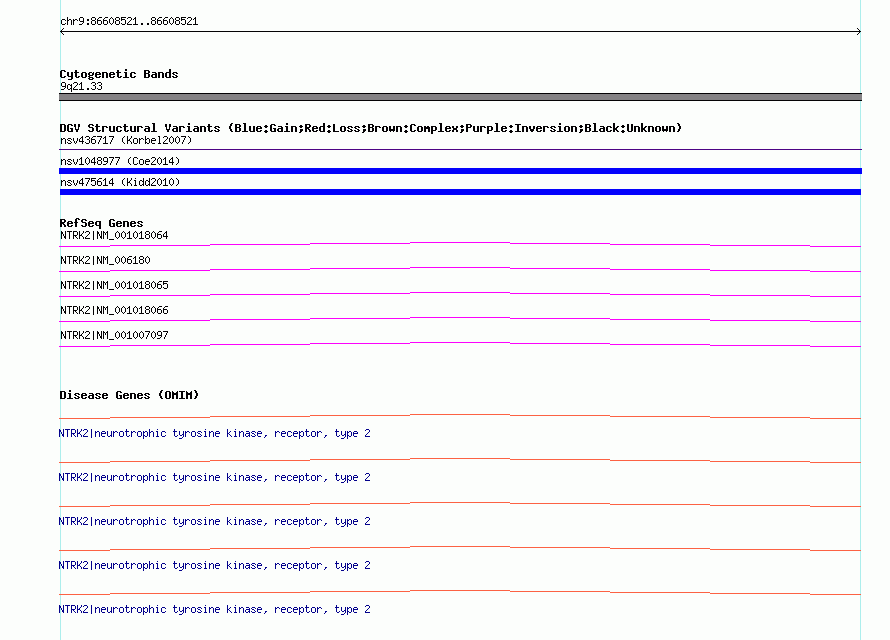Click the magenta line for NM_001018064
This screenshot has width=890, height=640.
460,245
